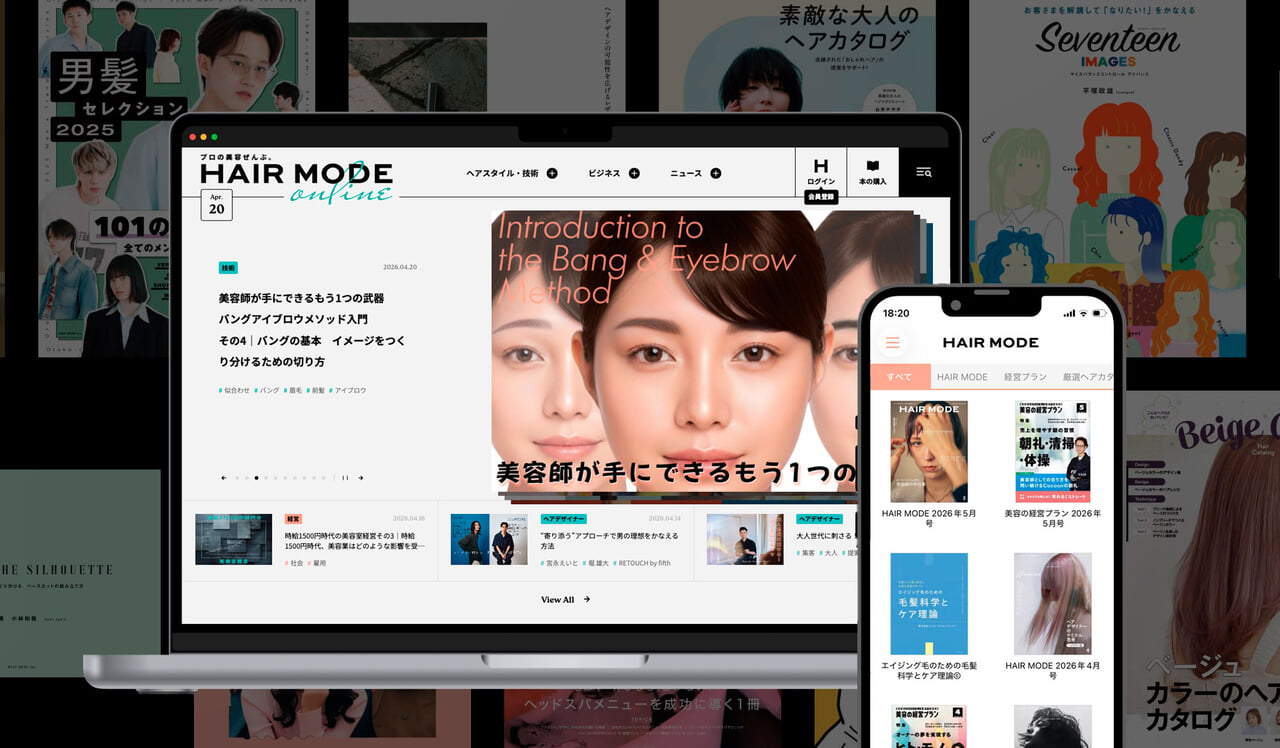Image resolution: width=1280 pixels, height=748 pixels.
Task: Click the #社会 tag
Action: point(294,563)
